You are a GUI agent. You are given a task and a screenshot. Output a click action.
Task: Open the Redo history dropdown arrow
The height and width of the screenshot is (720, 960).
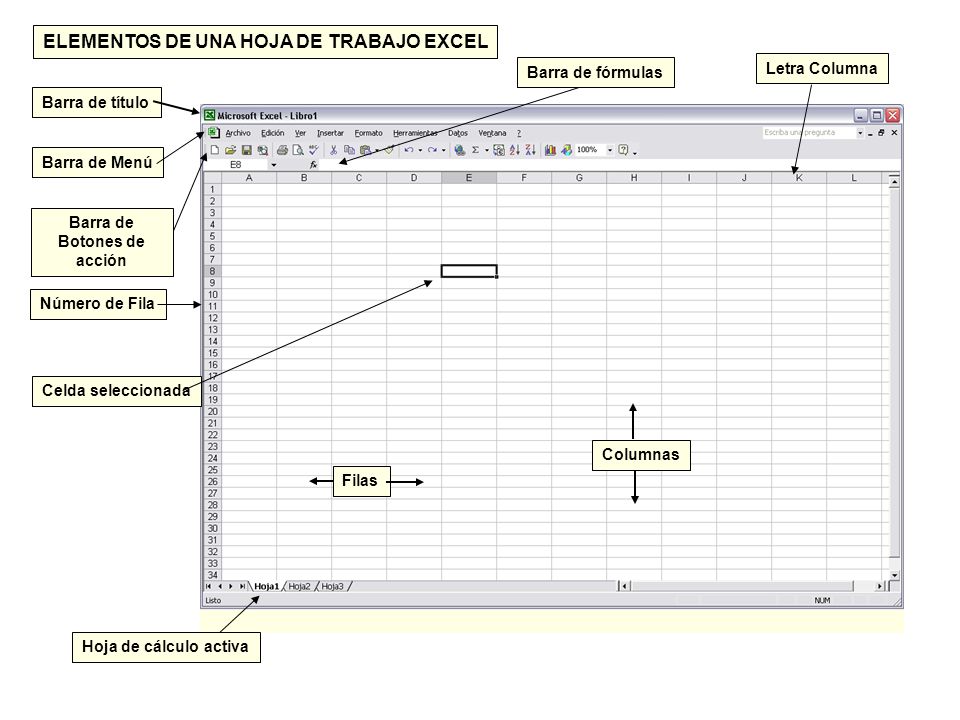(443, 150)
